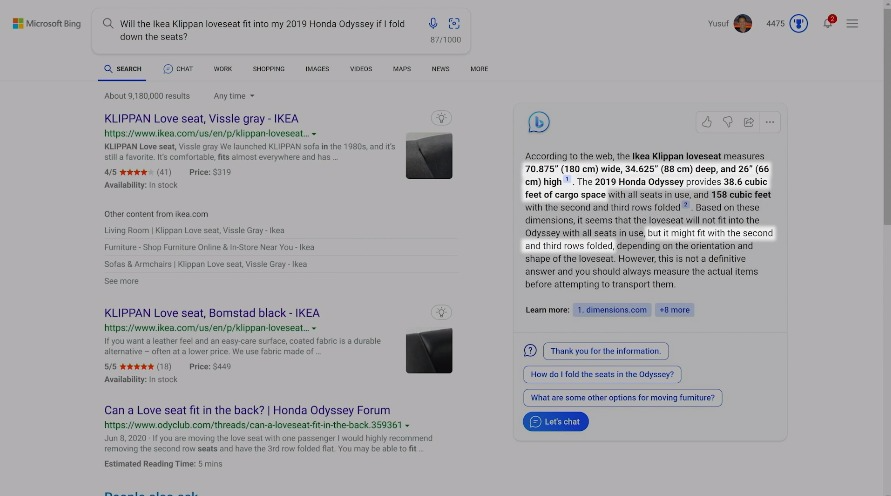Viewport: 891px width, 496px height.
Task: Open KLIPPAN Love seat, Bomstad black link
Action: click(x=212, y=313)
